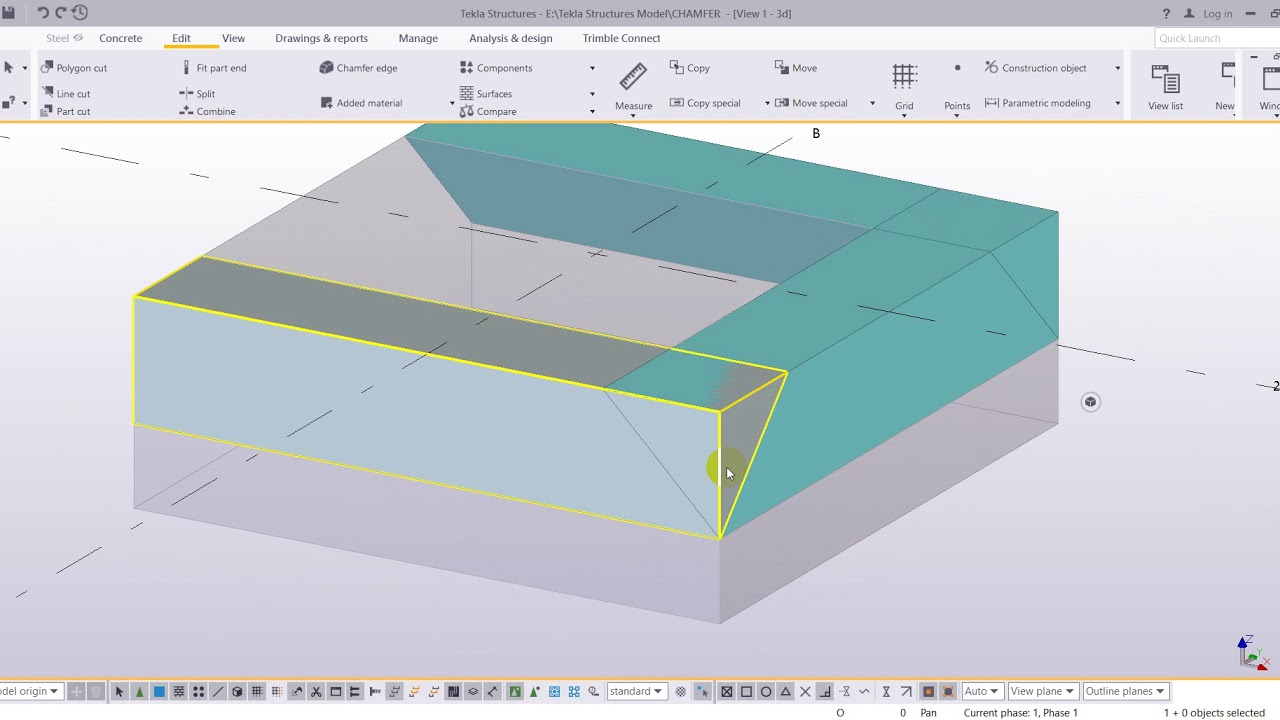Screen dimensions: 1280x720
Task: Click the Fit part end tool
Action: pyautogui.click(x=214, y=68)
